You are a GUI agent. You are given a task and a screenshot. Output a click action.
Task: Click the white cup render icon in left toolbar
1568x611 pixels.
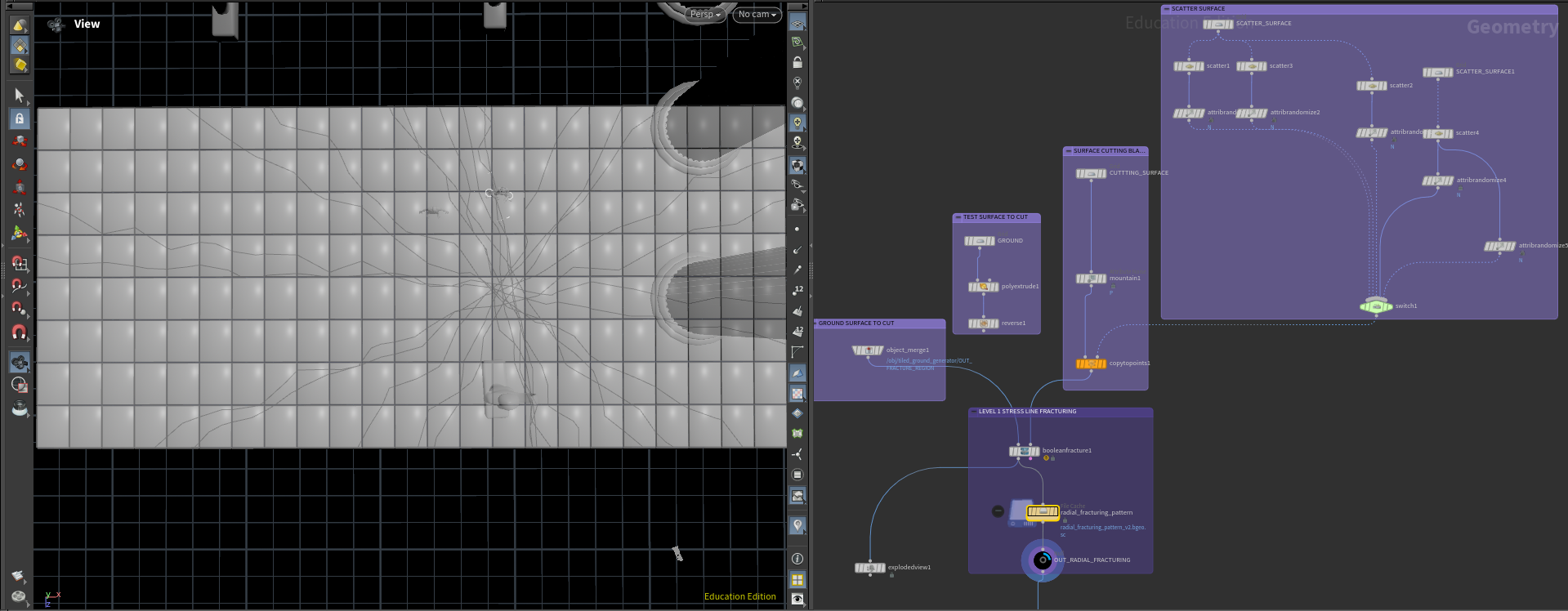click(20, 408)
